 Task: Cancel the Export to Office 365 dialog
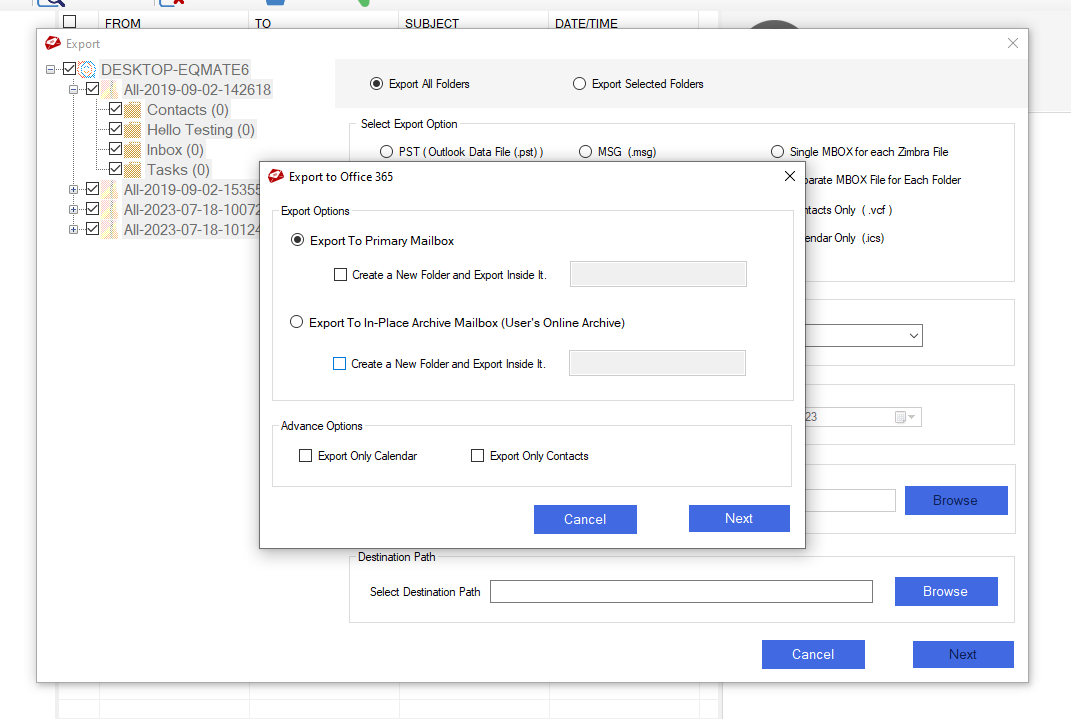[x=585, y=519]
